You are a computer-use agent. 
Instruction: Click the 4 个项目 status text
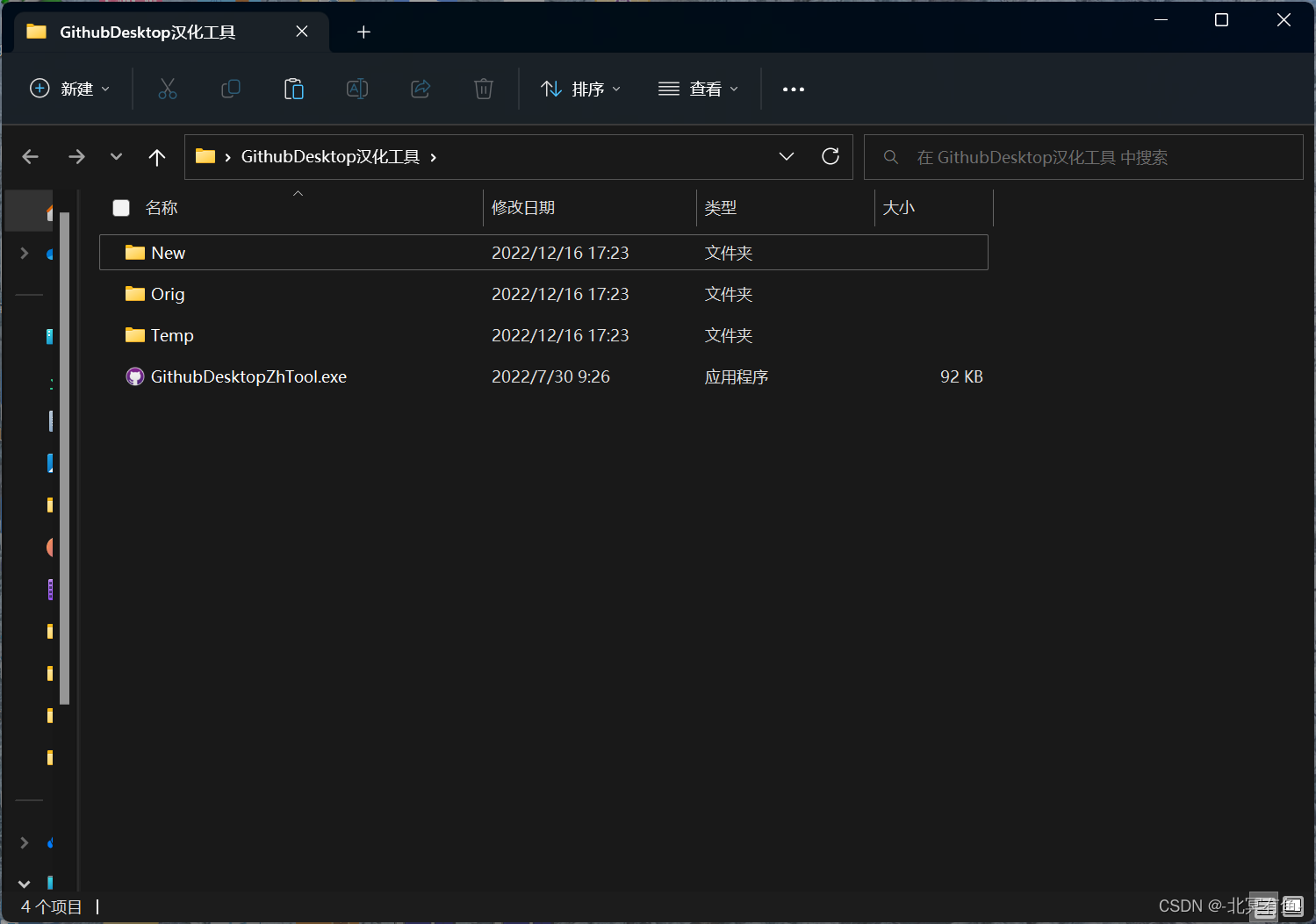52,906
